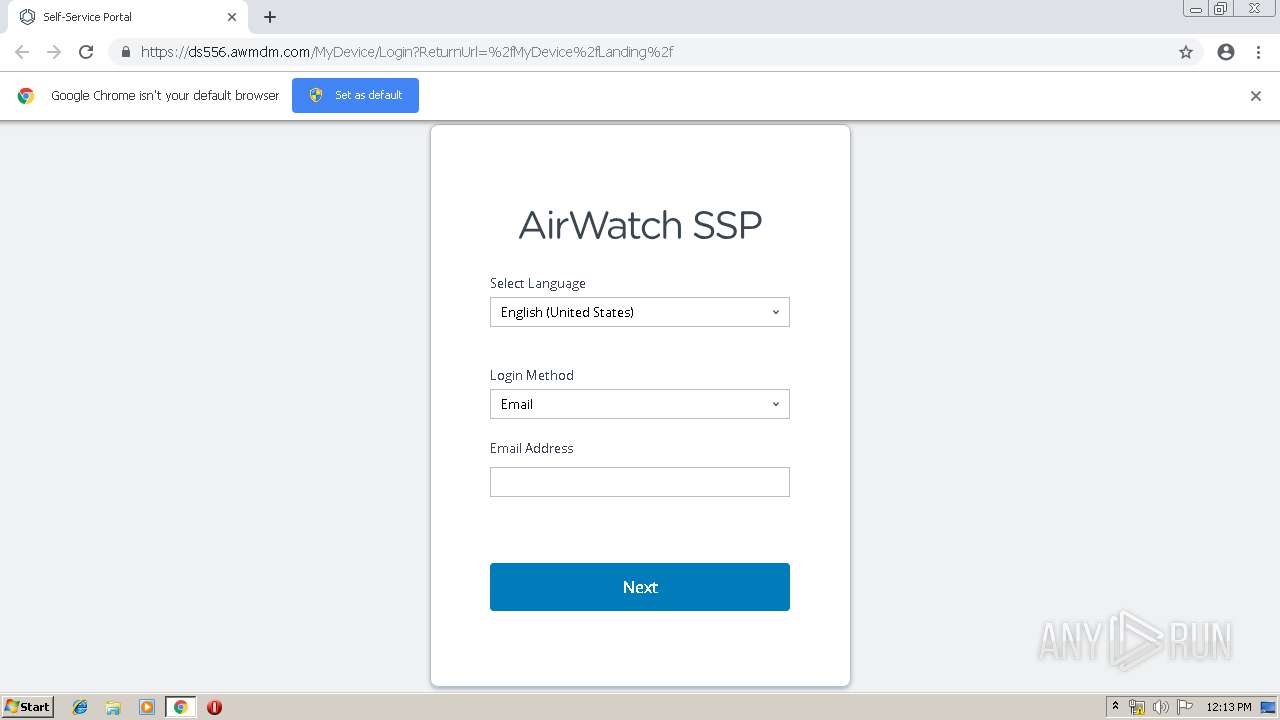This screenshot has height=720, width=1280.
Task: Dismiss the default browser notification bar
Action: click(x=1256, y=96)
